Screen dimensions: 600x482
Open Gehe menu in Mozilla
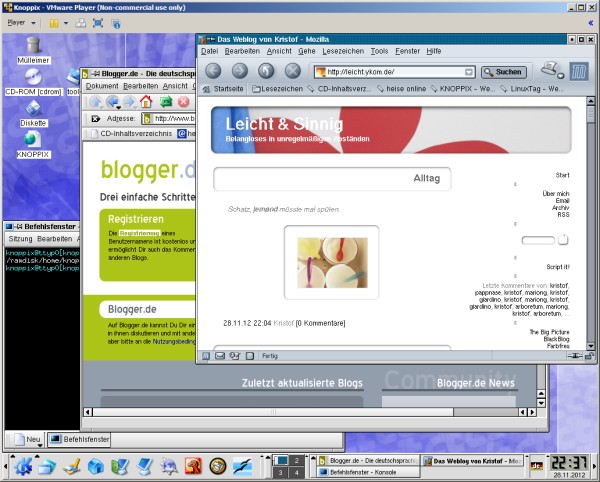[307, 51]
